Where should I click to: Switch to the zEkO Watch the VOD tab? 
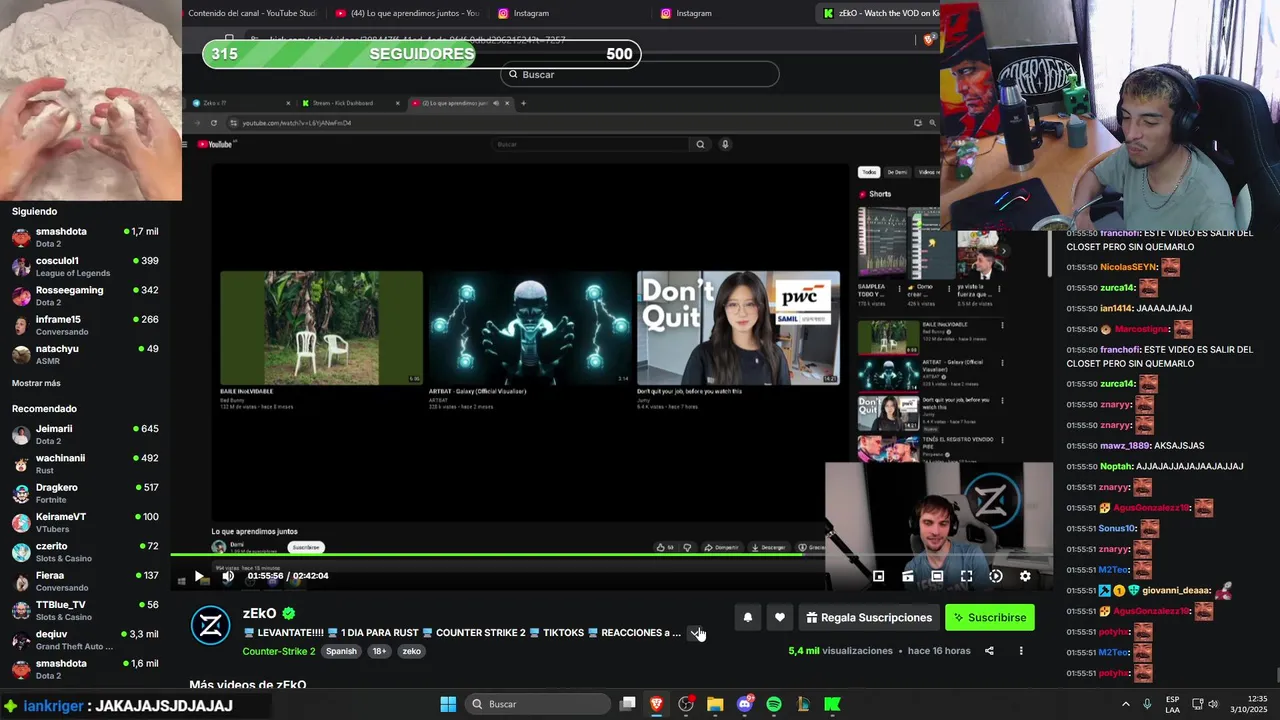pyautogui.click(x=879, y=13)
